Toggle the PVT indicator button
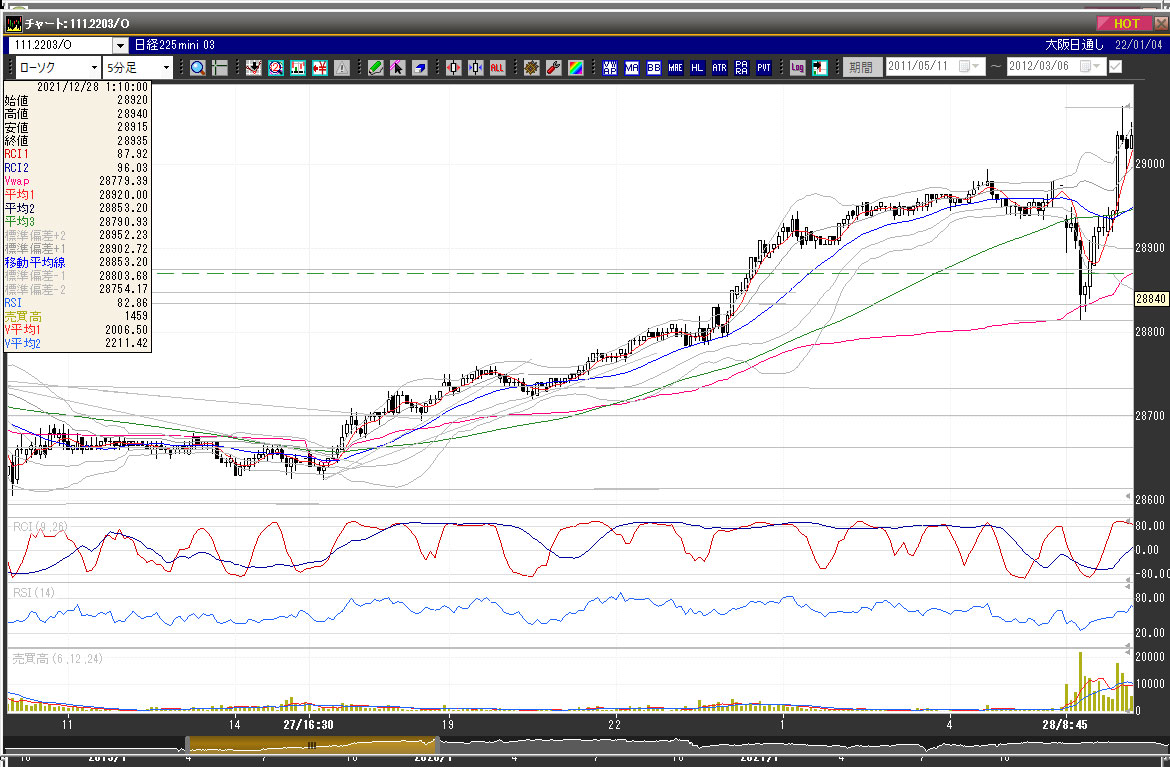This screenshot has width=1170, height=767. (764, 67)
